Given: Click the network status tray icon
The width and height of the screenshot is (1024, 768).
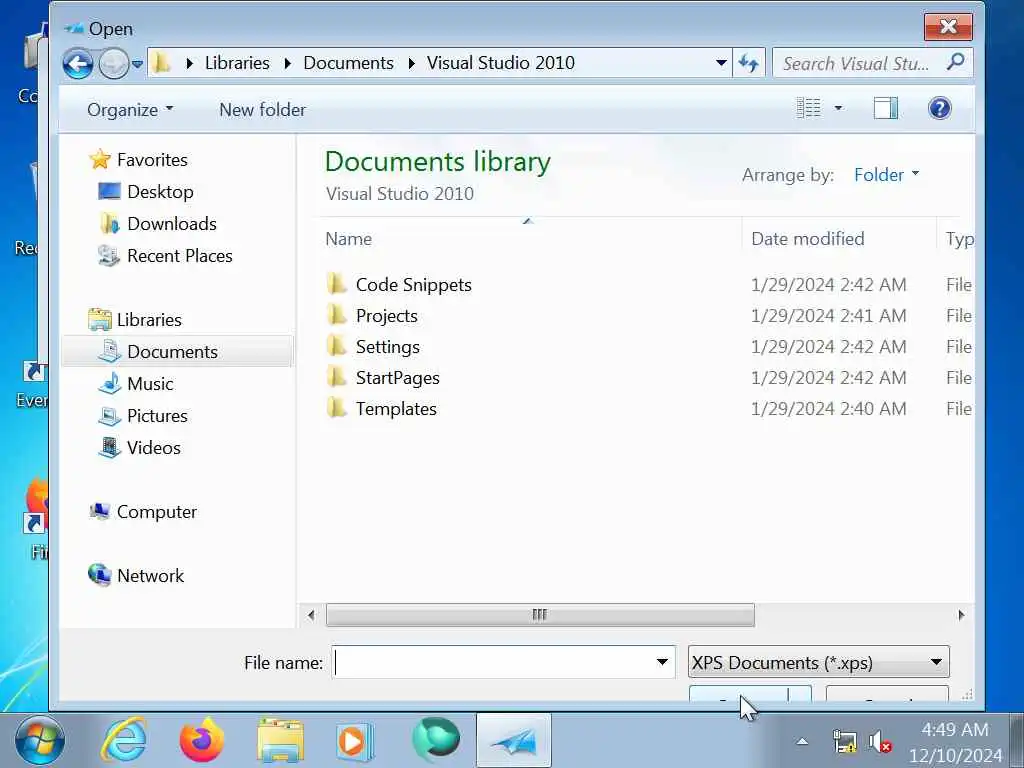Looking at the screenshot, I should [x=844, y=743].
